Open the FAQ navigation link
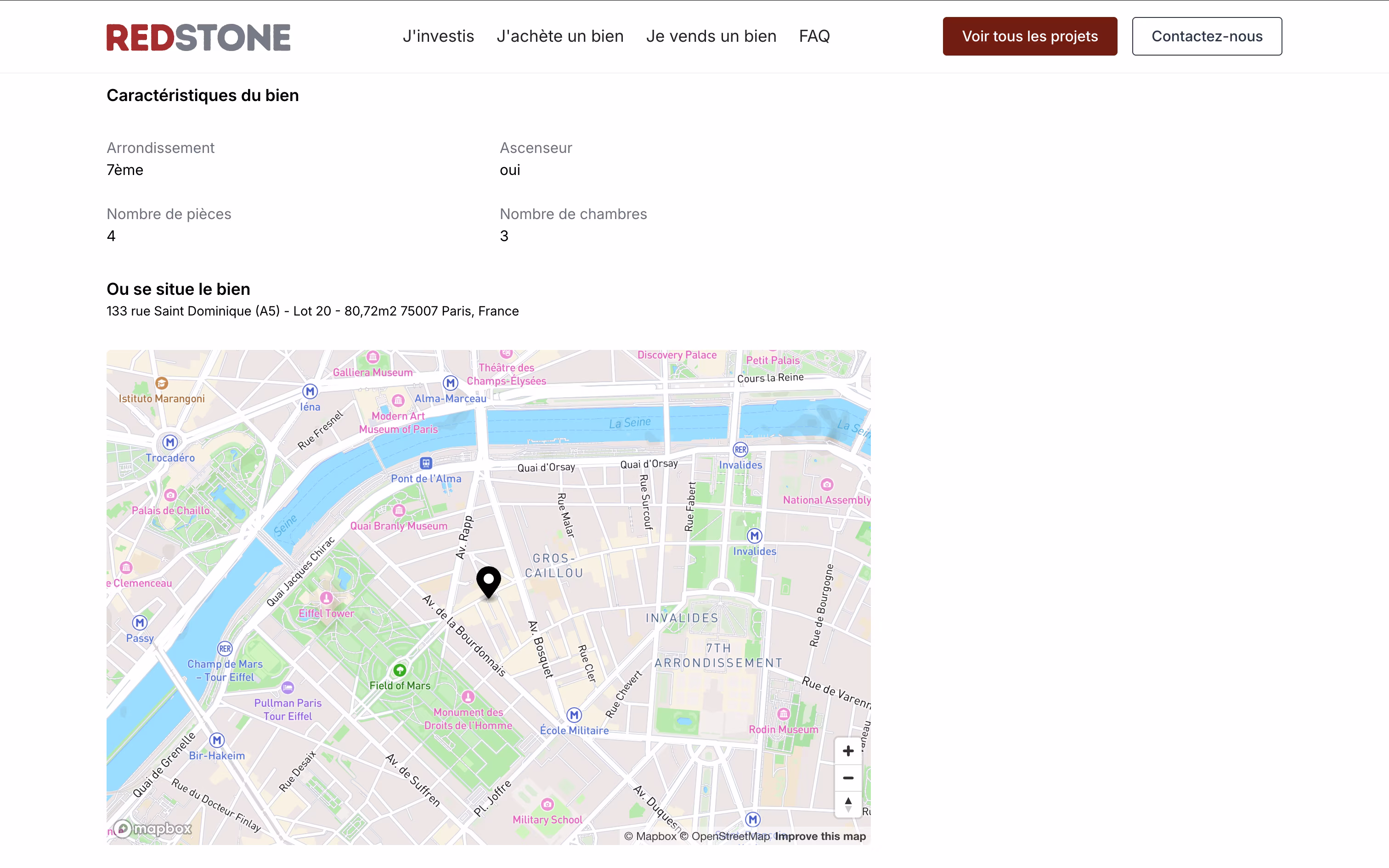Image resolution: width=1389 pixels, height=868 pixels. coord(814,36)
